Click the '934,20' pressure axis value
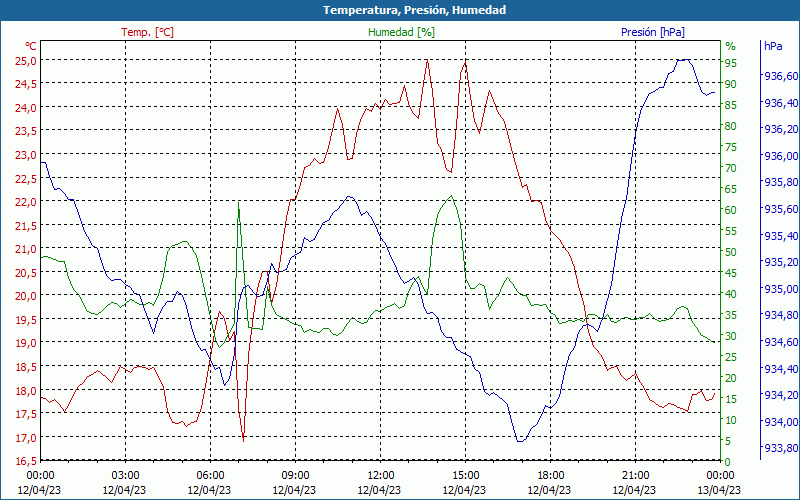 coord(781,395)
